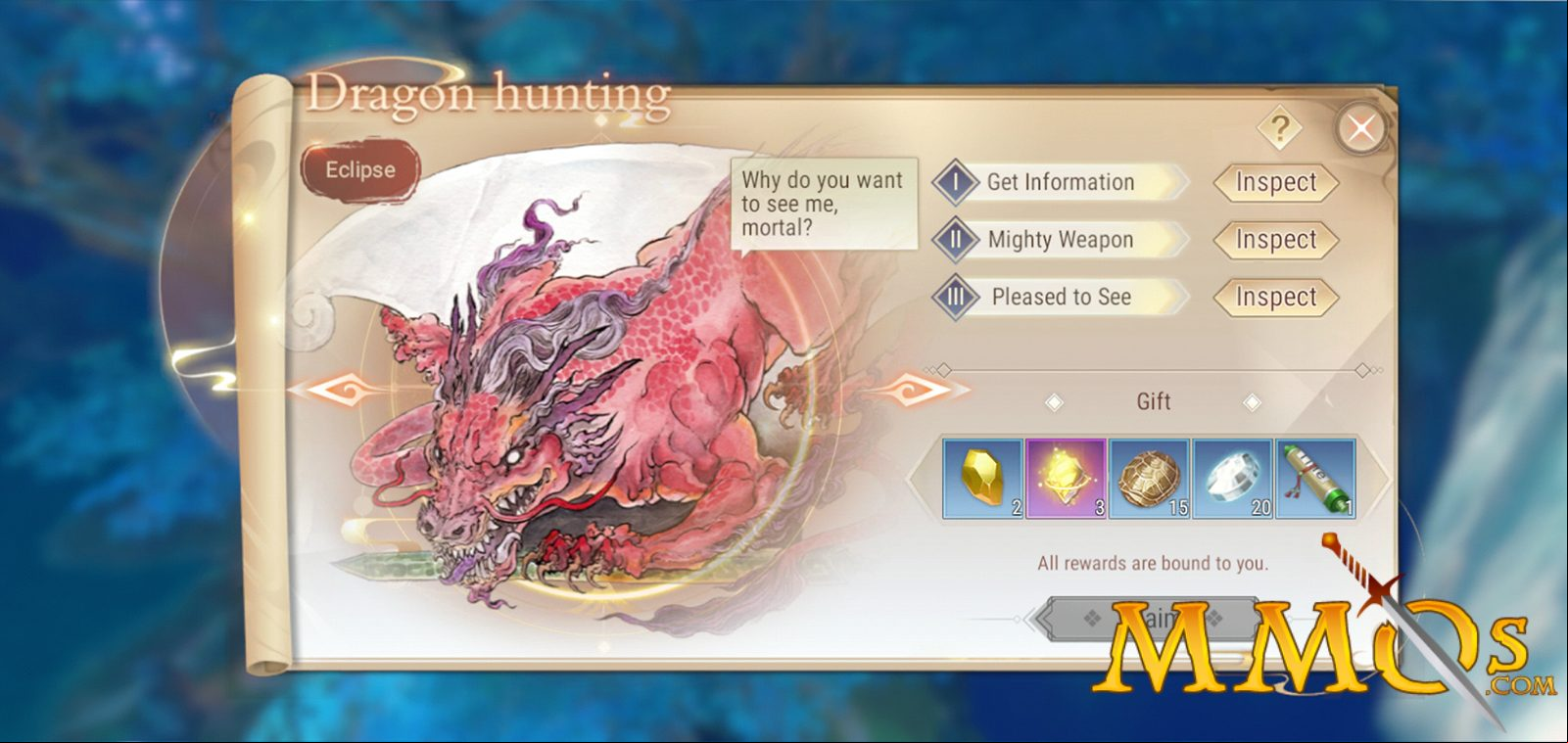Screen dimensions: 1568x743
Task: Click the roman numeral III diamond icon
Action: point(956,297)
